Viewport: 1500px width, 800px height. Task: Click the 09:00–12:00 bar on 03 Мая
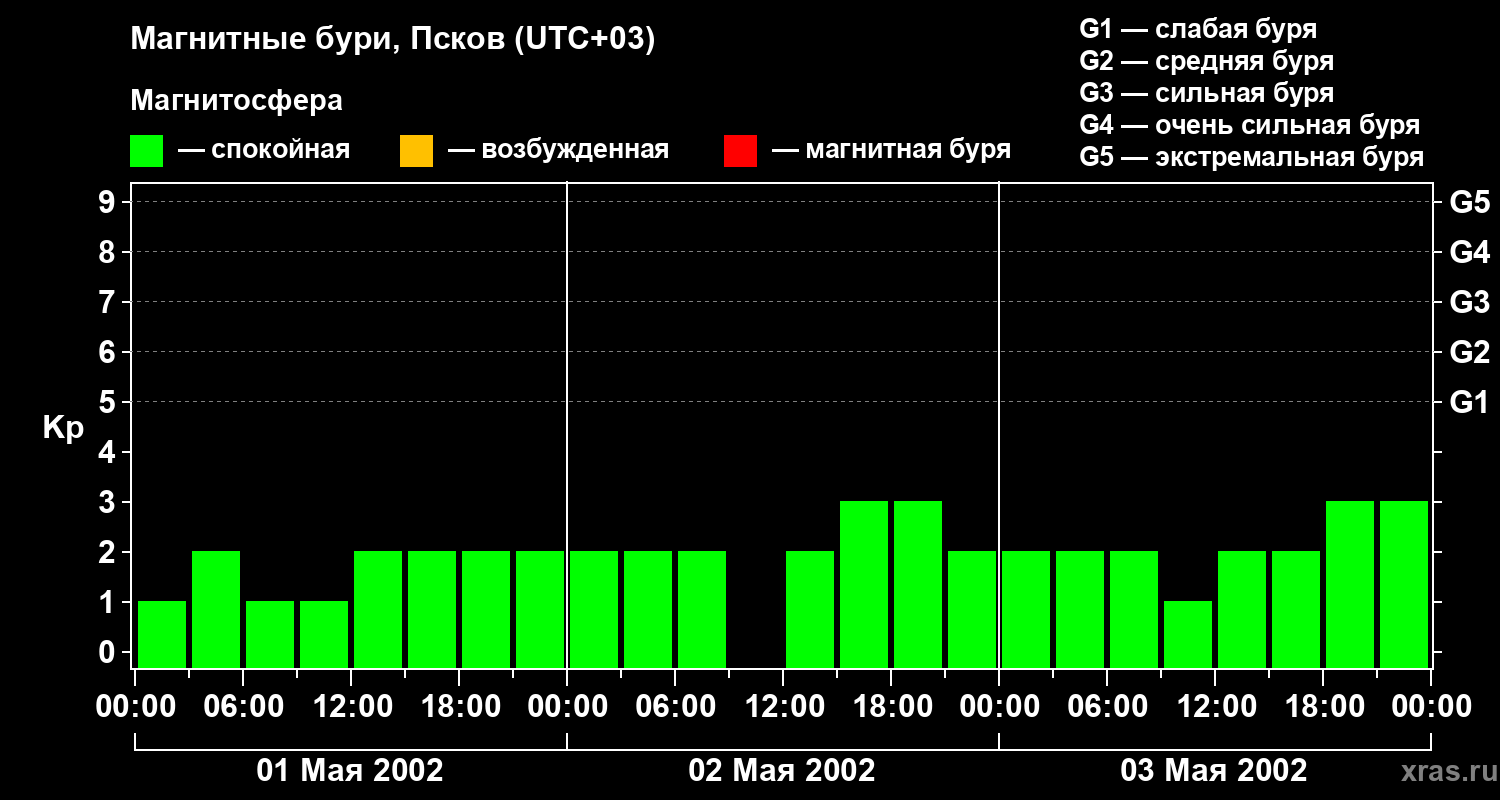[x=1188, y=634]
